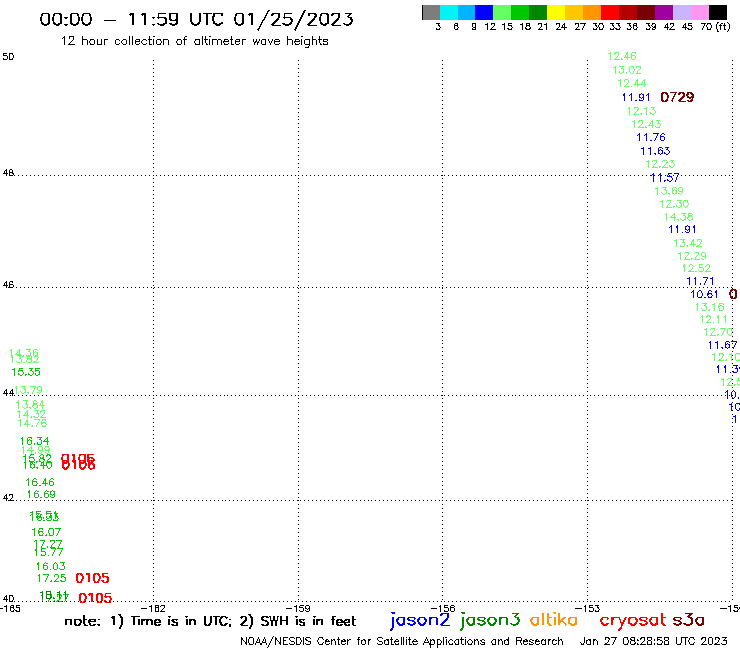Click the green wave height value 16.69
740x650 pixels.
pos(41,494)
